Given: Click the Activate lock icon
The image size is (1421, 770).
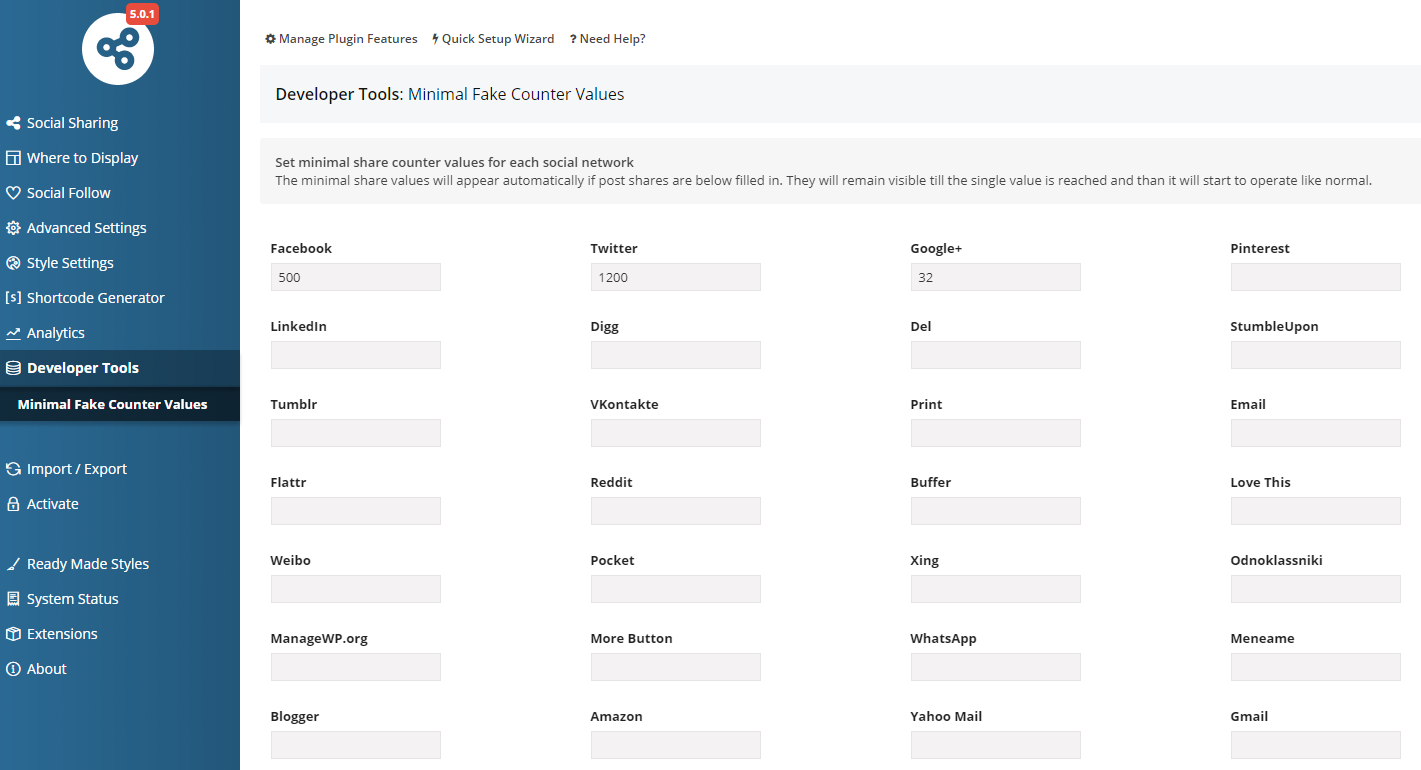Looking at the screenshot, I should (13, 504).
